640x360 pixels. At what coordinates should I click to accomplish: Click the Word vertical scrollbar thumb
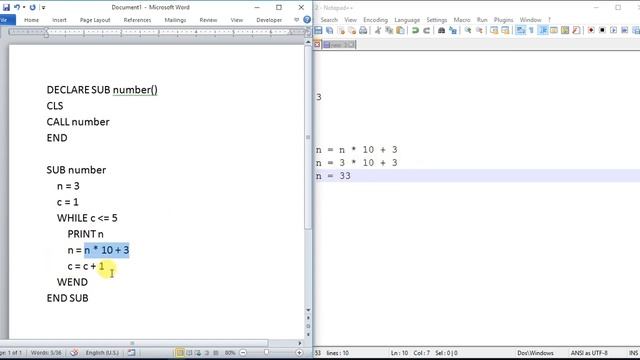coord(308,137)
